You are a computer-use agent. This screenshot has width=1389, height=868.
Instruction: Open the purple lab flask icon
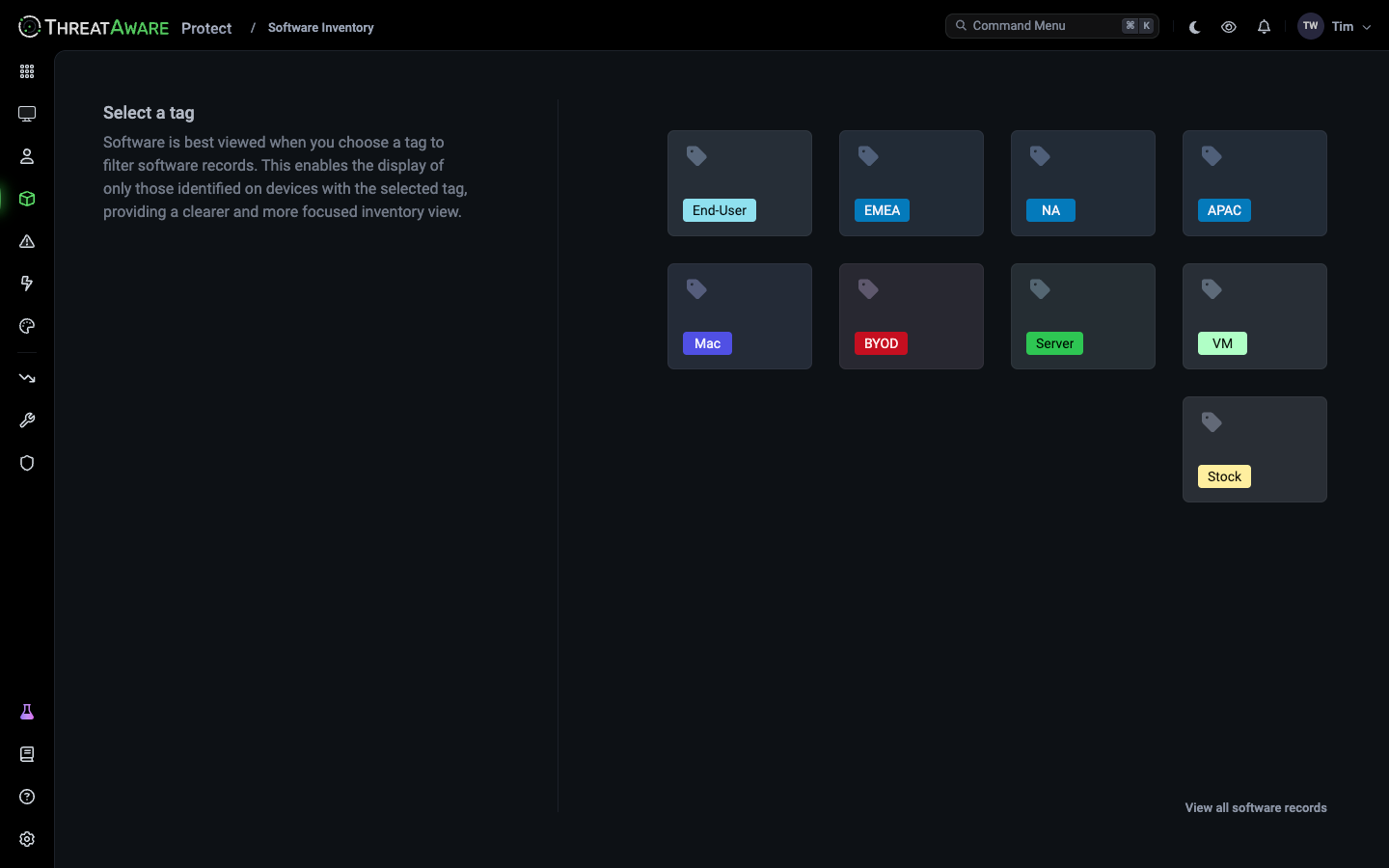[27, 712]
